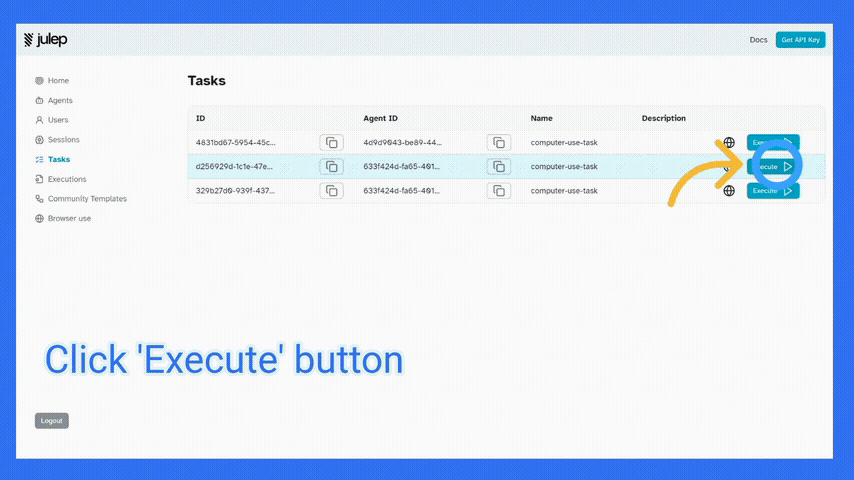Copy task ID 4831bd67-5954-45c

(x=331, y=143)
